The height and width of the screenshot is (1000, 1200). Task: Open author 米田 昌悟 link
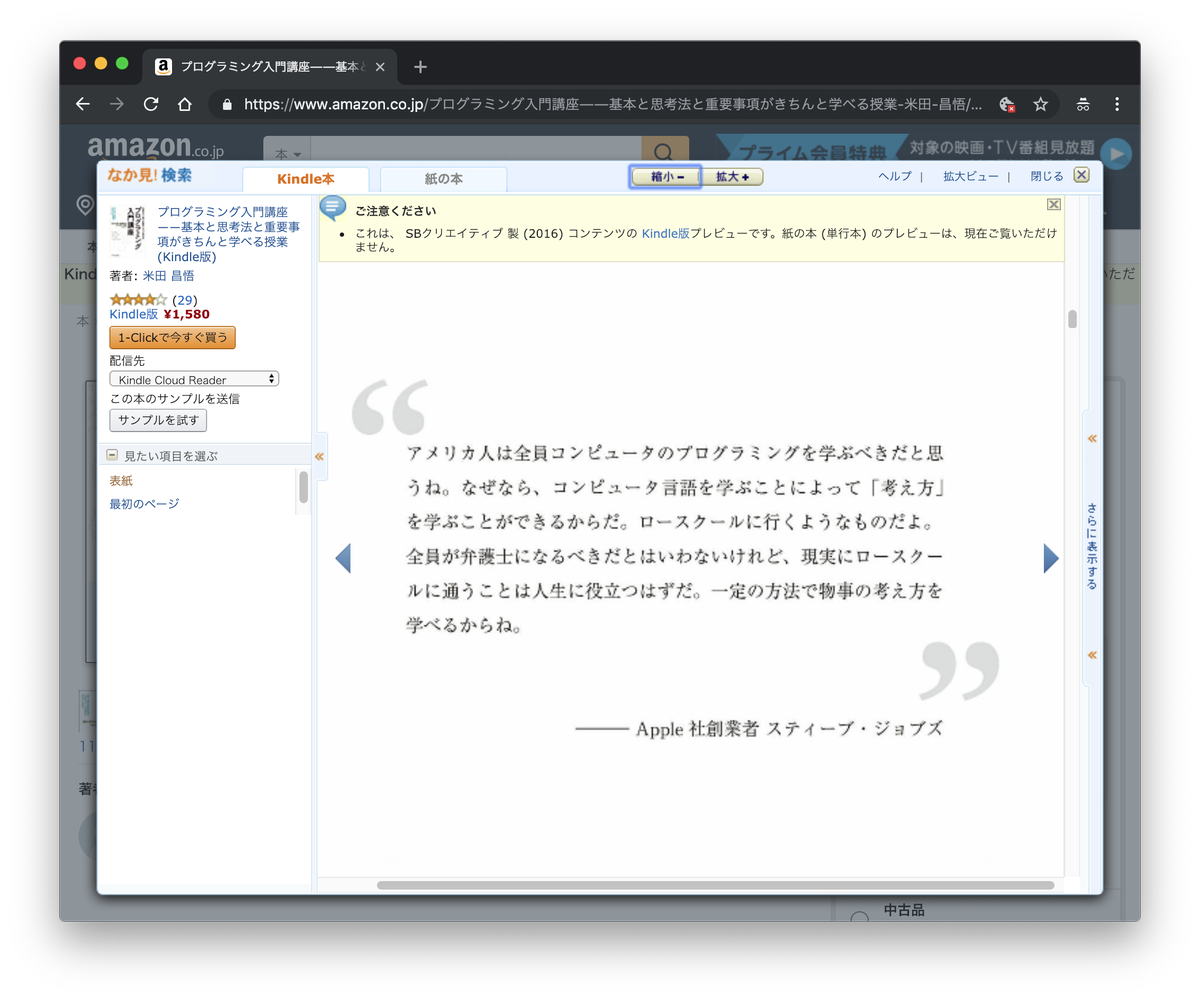(169, 276)
